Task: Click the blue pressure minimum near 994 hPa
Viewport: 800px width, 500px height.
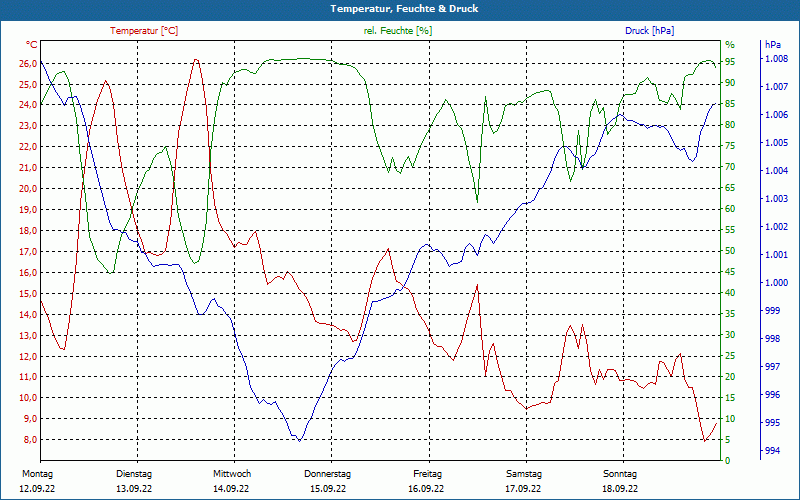Action: click(299, 440)
